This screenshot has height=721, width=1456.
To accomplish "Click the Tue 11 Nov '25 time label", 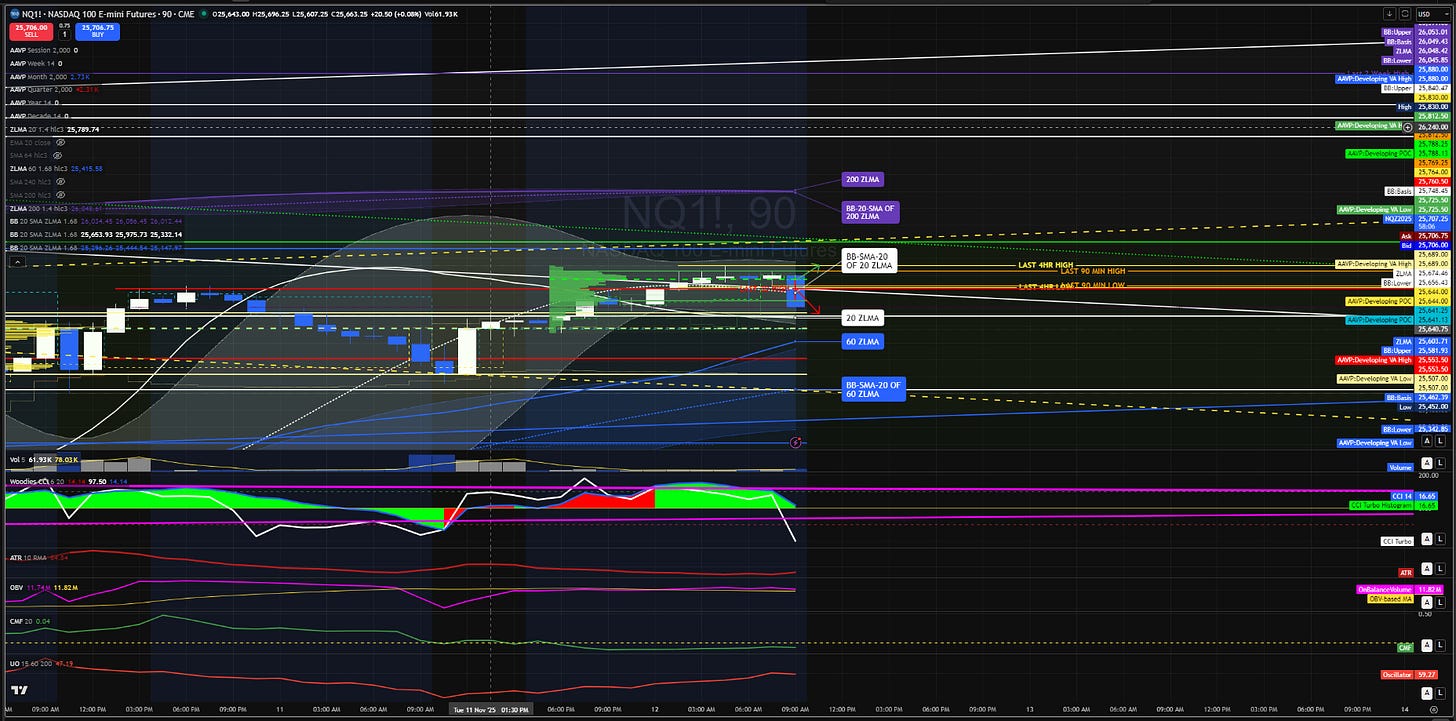I will [x=489, y=708].
